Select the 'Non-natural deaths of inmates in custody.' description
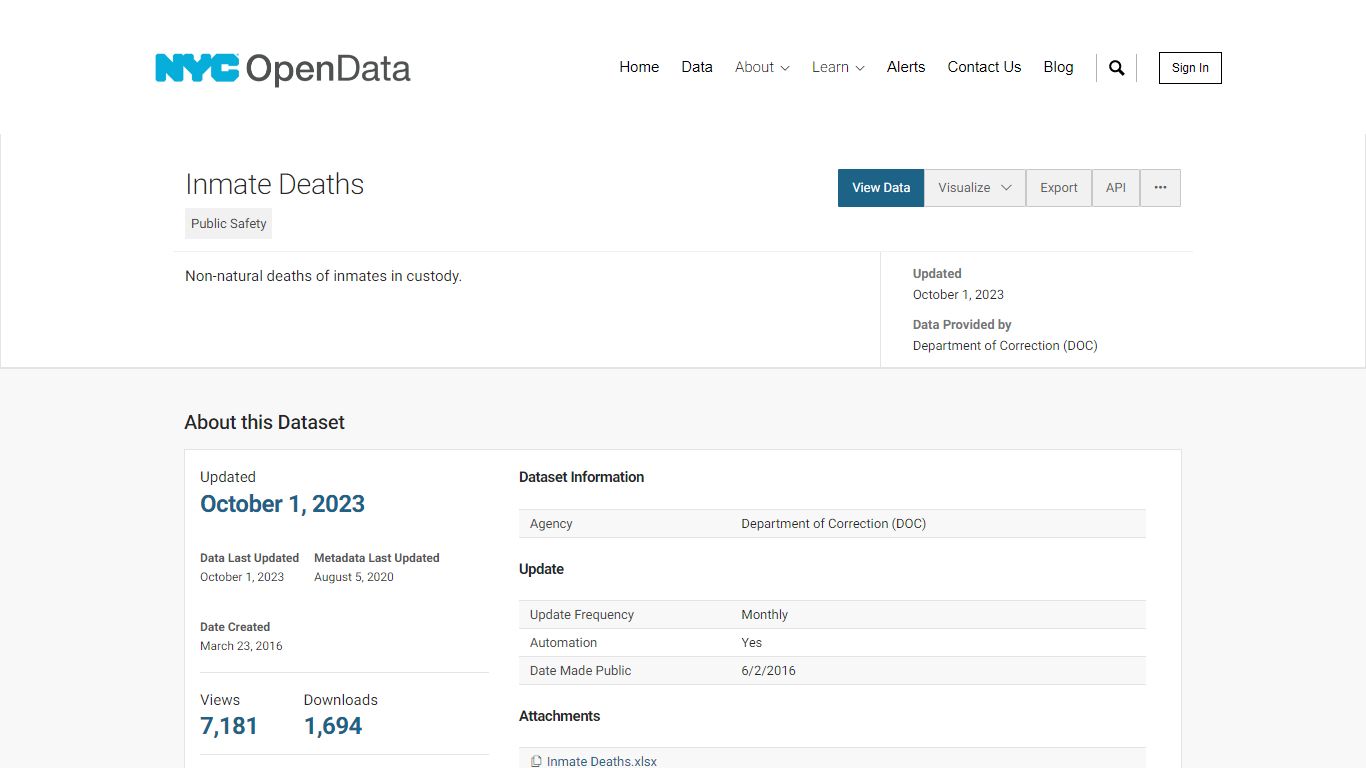This screenshot has height=768, width=1366. 323,276
